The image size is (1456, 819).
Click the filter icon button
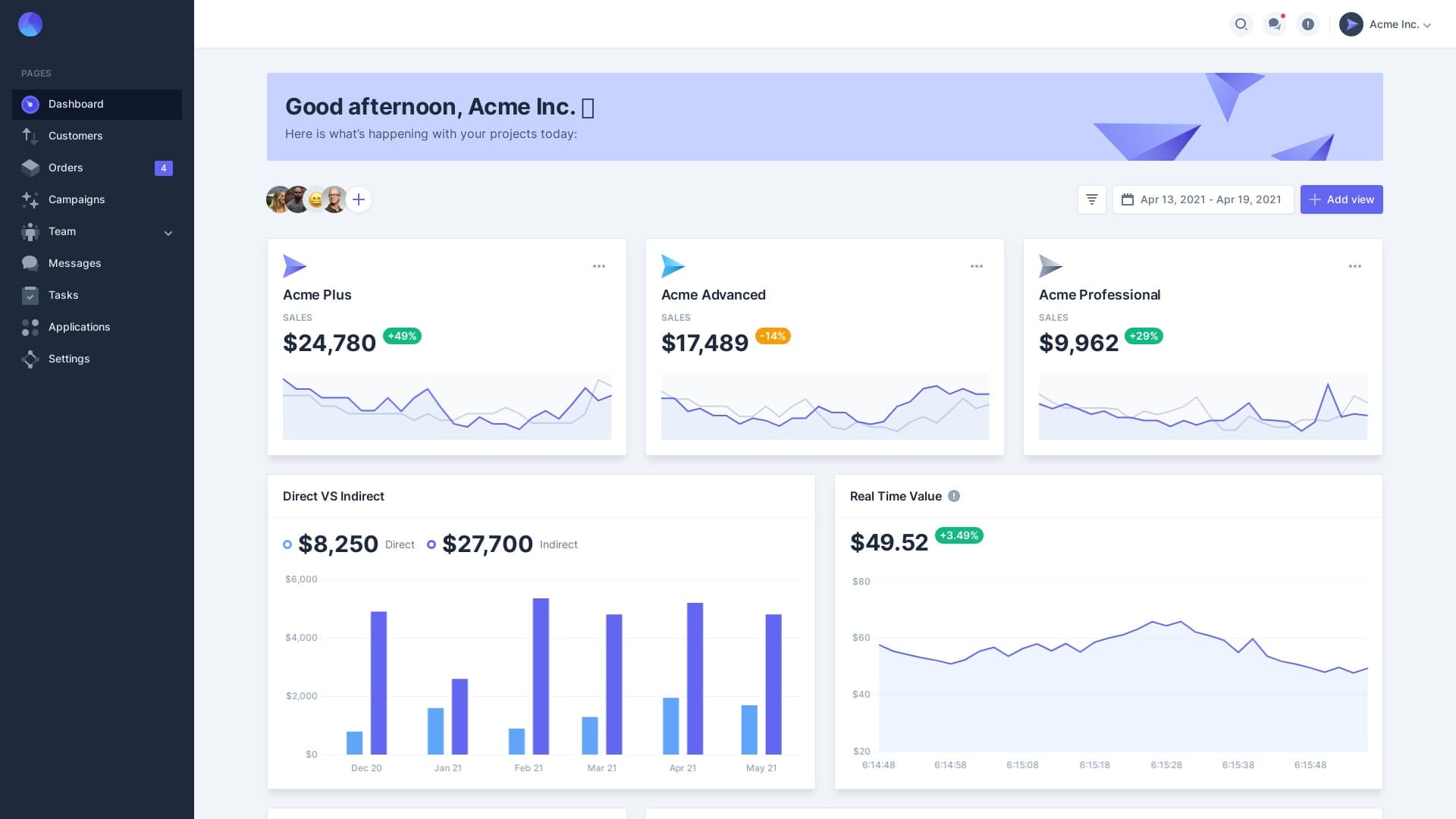pyautogui.click(x=1092, y=199)
